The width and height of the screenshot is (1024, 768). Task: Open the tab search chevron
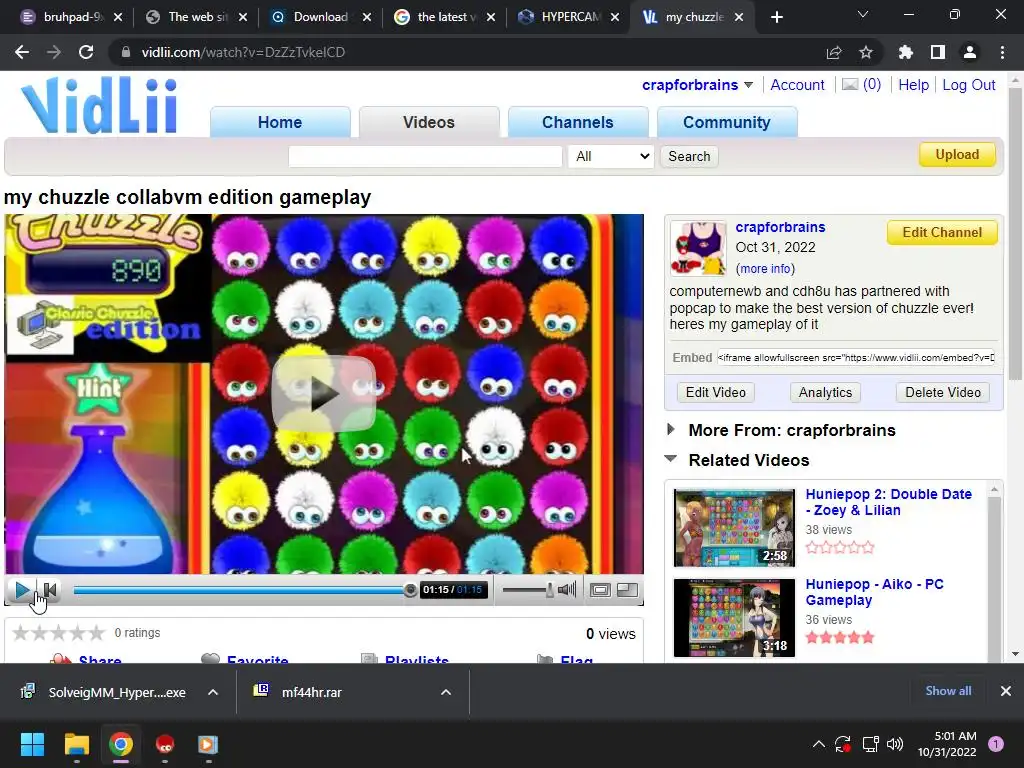(863, 14)
